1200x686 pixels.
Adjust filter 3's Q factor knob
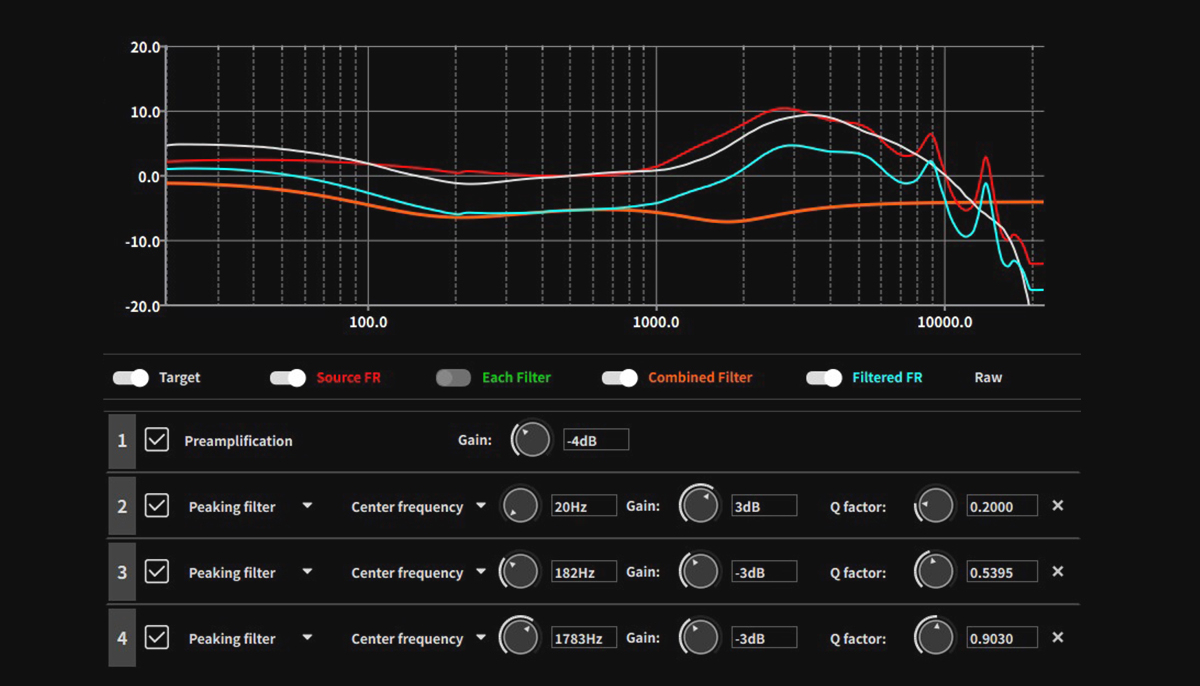(934, 571)
